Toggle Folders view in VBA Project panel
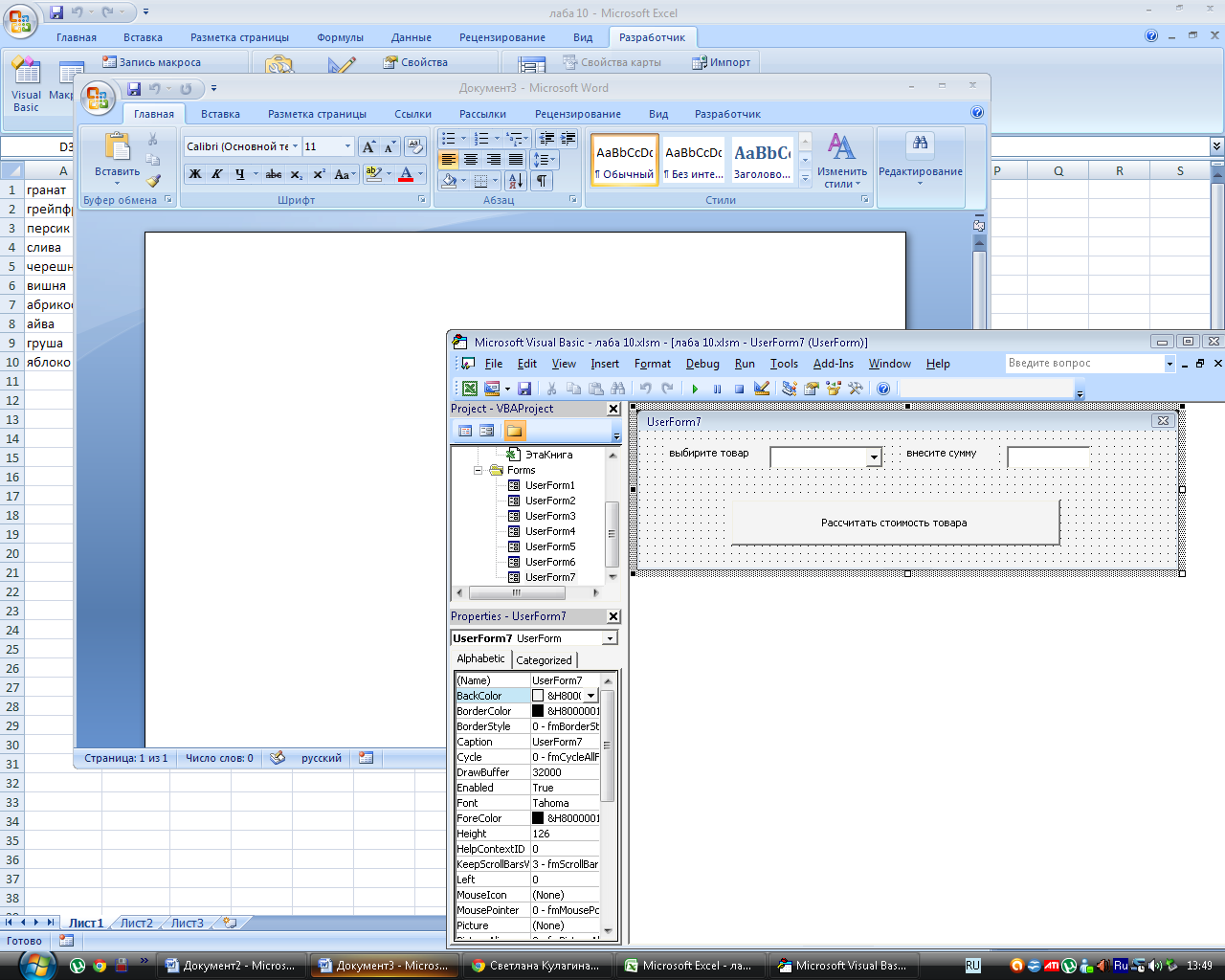The height and width of the screenshot is (980, 1225). [515, 431]
